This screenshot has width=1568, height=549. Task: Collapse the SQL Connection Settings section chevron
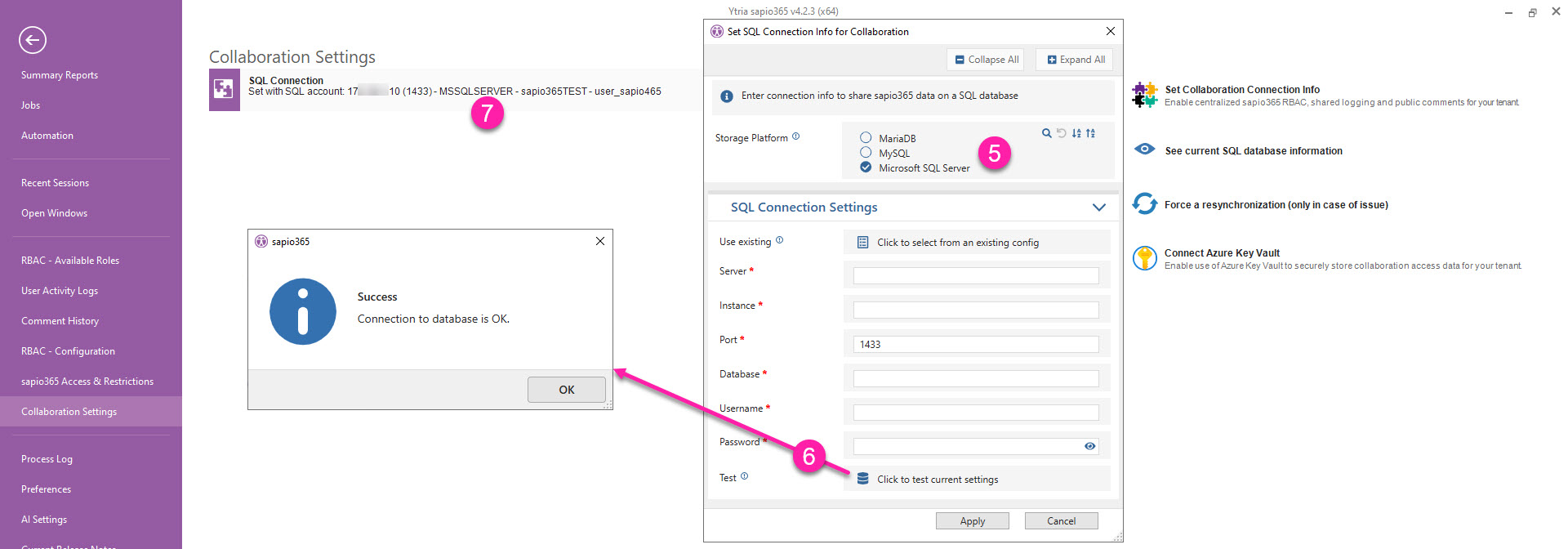(1099, 208)
